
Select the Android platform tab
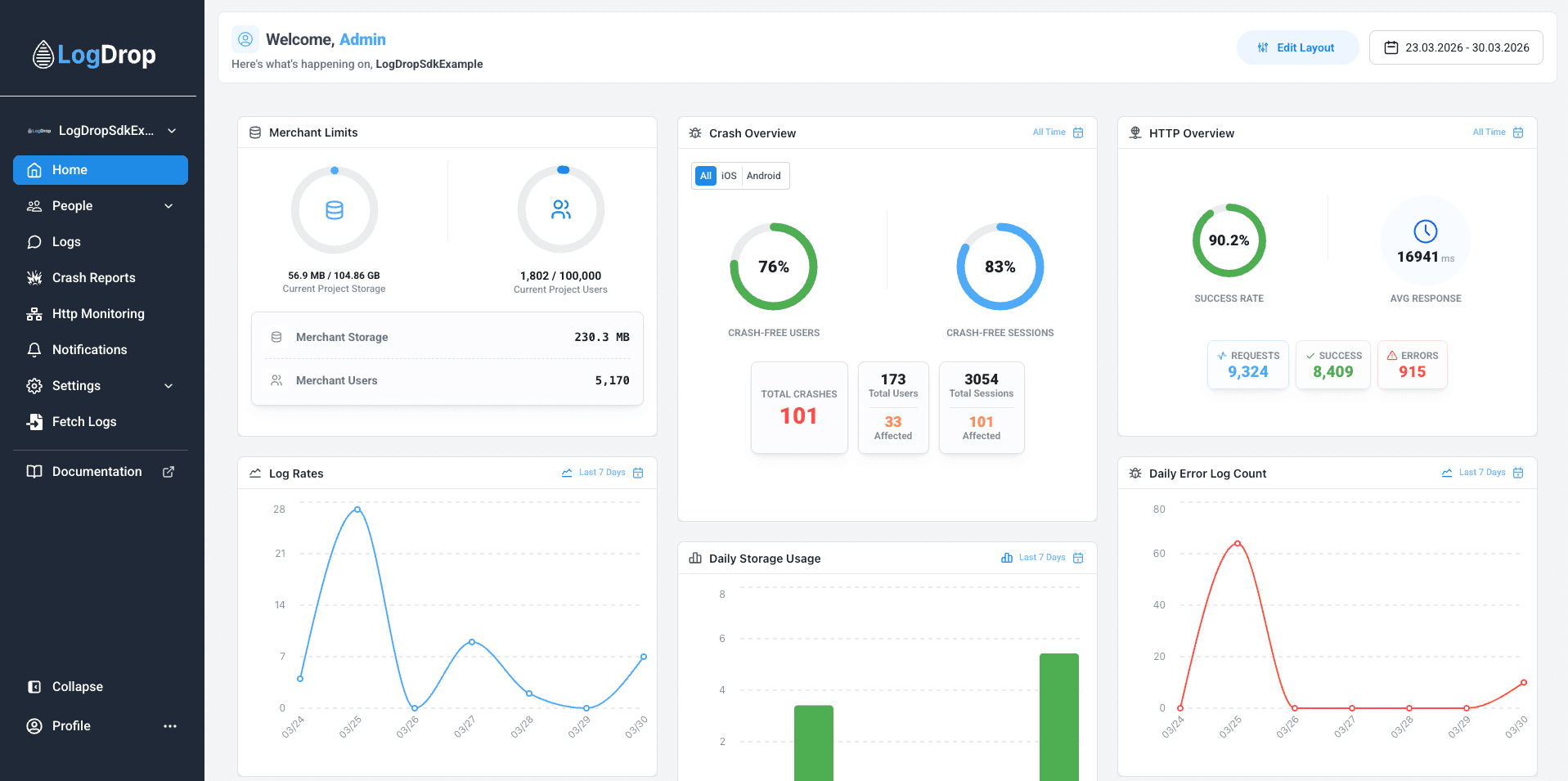(764, 176)
